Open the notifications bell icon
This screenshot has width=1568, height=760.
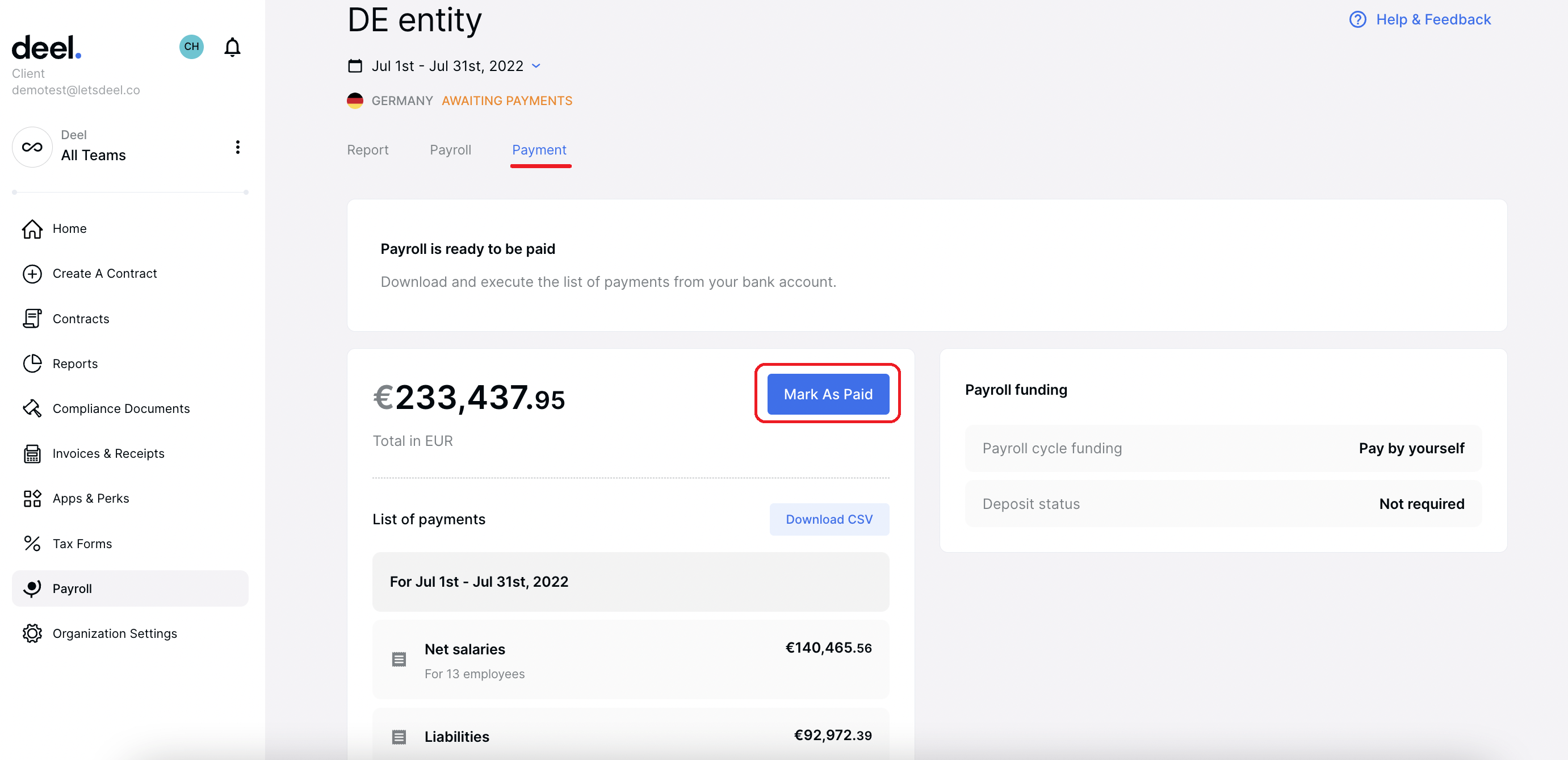[232, 47]
